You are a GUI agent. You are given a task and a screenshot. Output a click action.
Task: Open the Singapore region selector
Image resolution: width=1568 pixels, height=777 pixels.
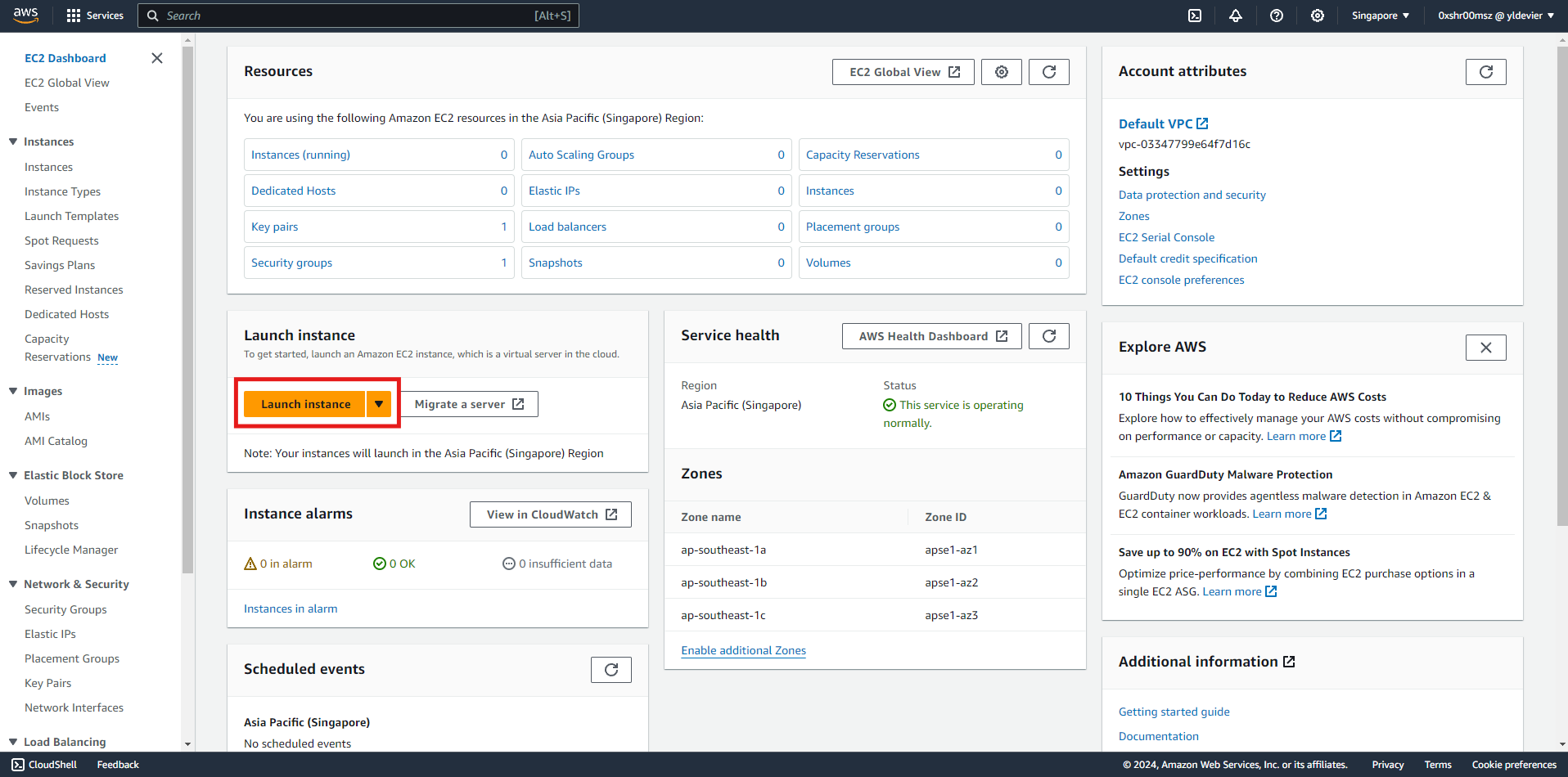pos(1381,16)
